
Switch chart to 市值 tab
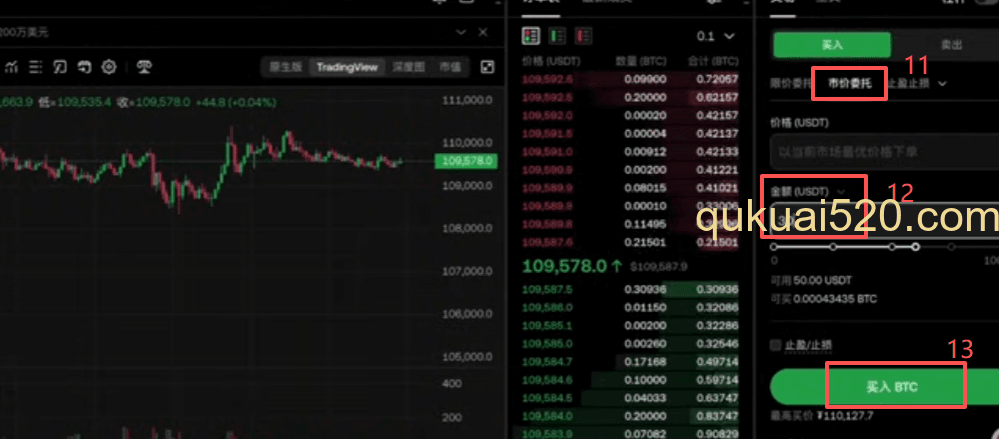point(450,67)
